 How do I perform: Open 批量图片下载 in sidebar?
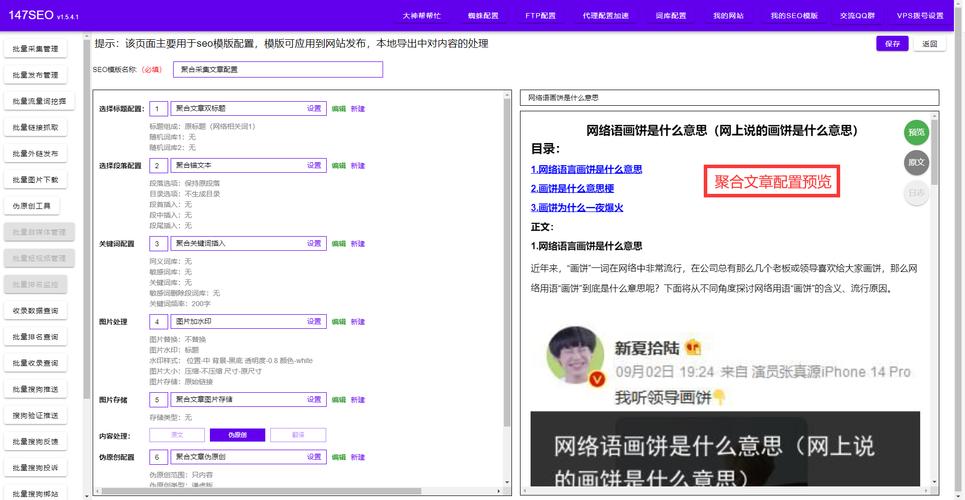36,180
